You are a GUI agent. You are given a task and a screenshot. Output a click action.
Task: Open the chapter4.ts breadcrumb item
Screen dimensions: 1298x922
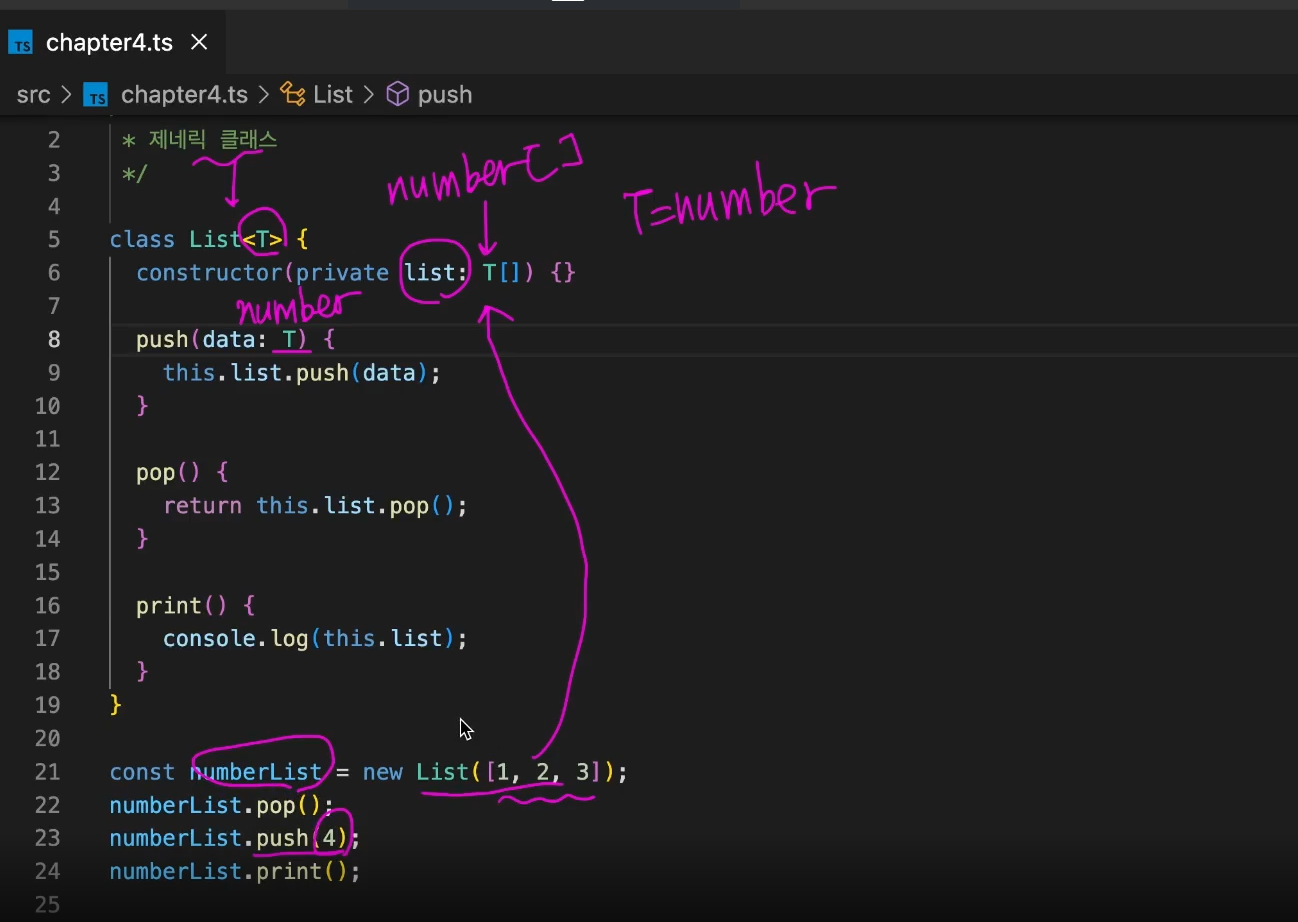click(x=184, y=95)
